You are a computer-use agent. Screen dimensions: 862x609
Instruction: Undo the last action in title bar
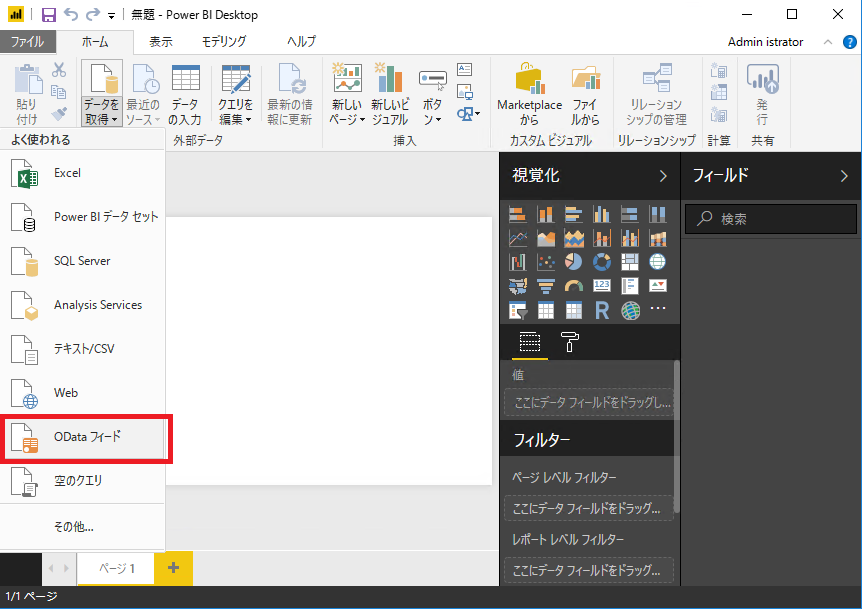pos(71,15)
